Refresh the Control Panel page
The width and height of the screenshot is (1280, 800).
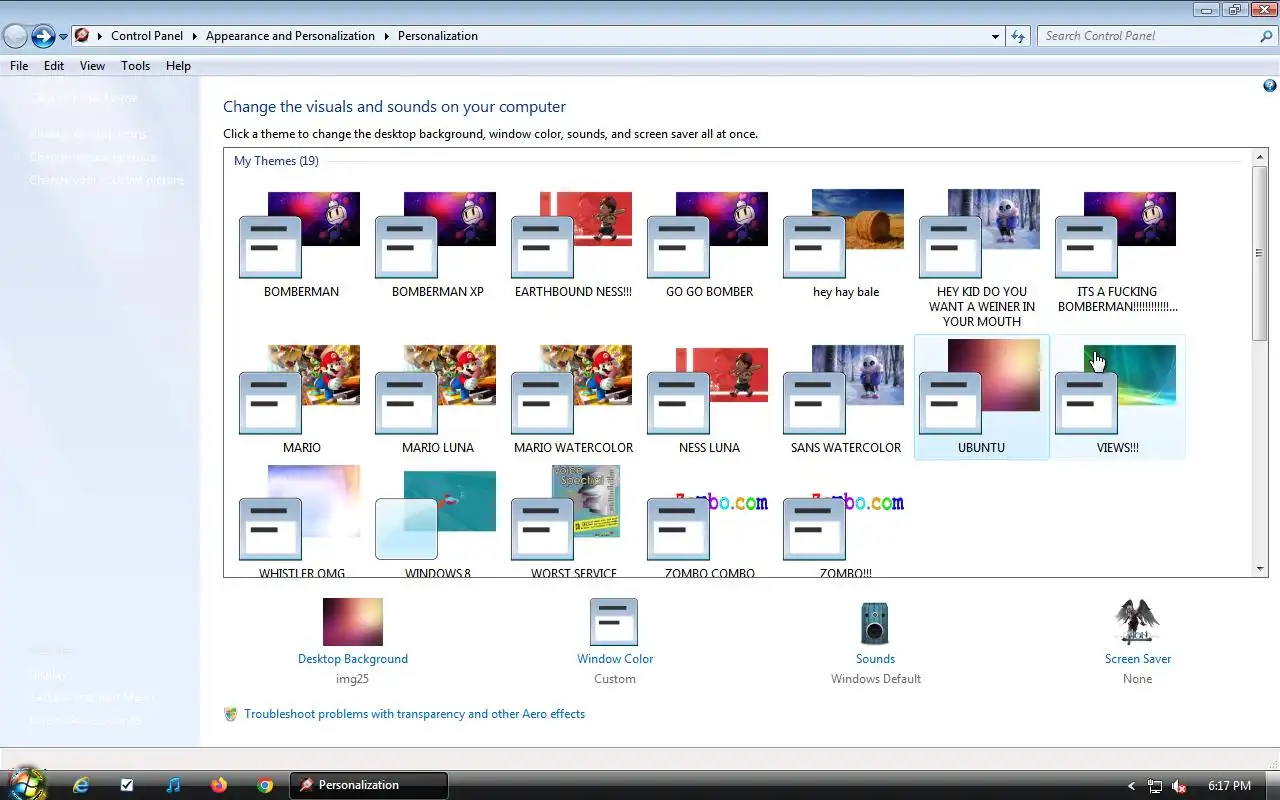[x=1018, y=36]
